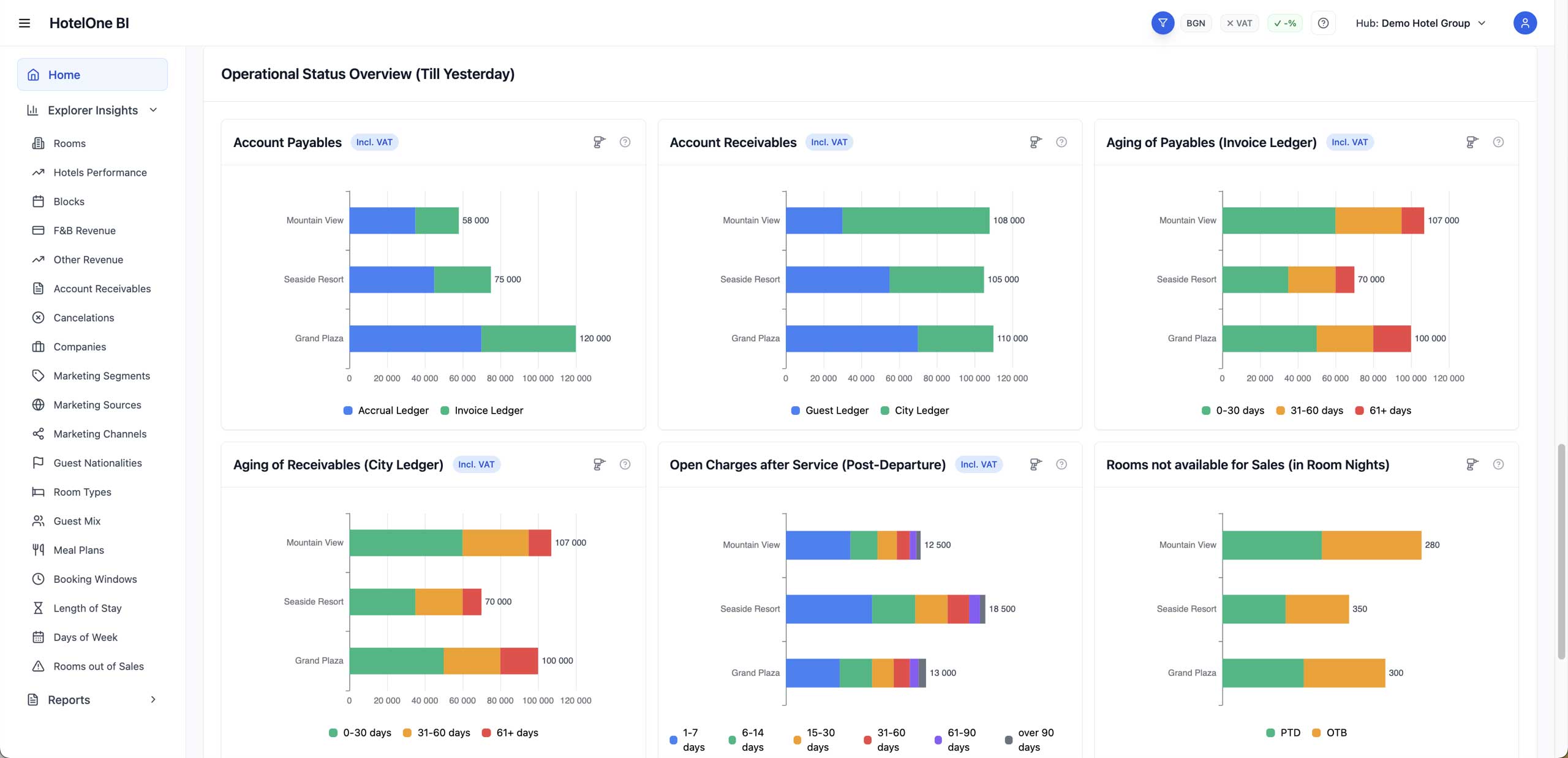Click the BGN currency button

click(1195, 23)
